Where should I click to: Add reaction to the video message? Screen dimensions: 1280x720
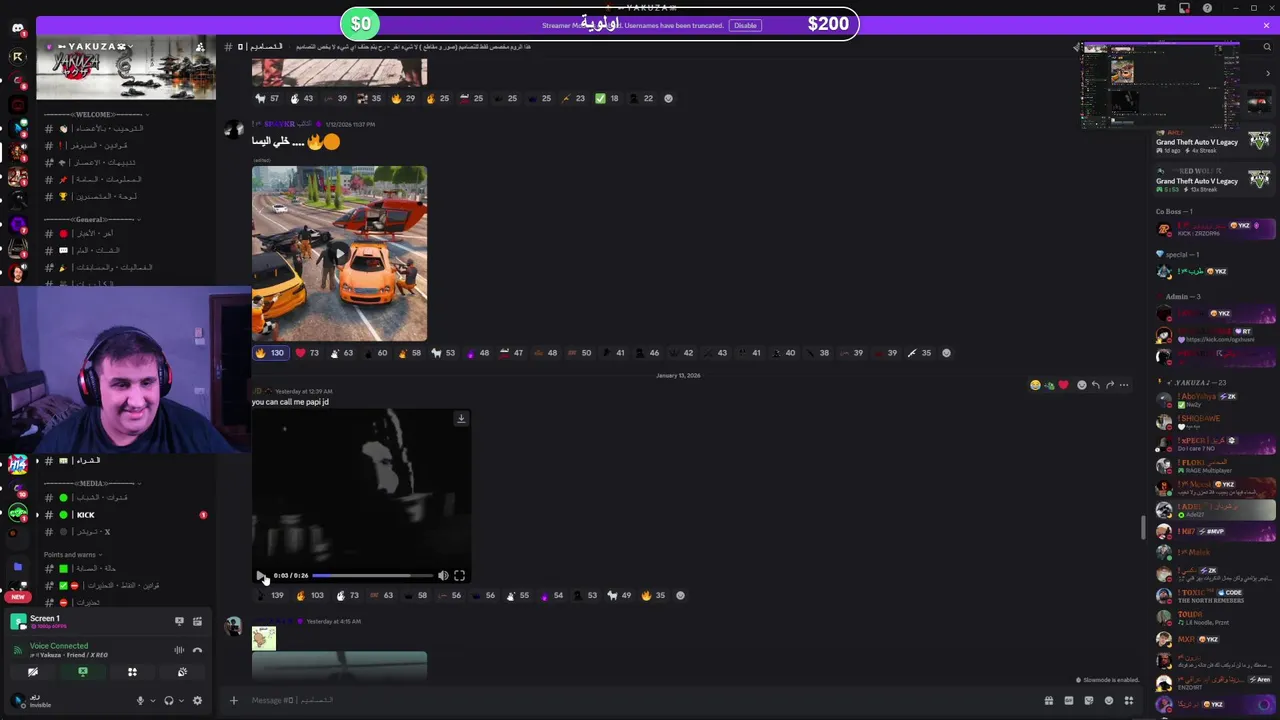[x=680, y=596]
